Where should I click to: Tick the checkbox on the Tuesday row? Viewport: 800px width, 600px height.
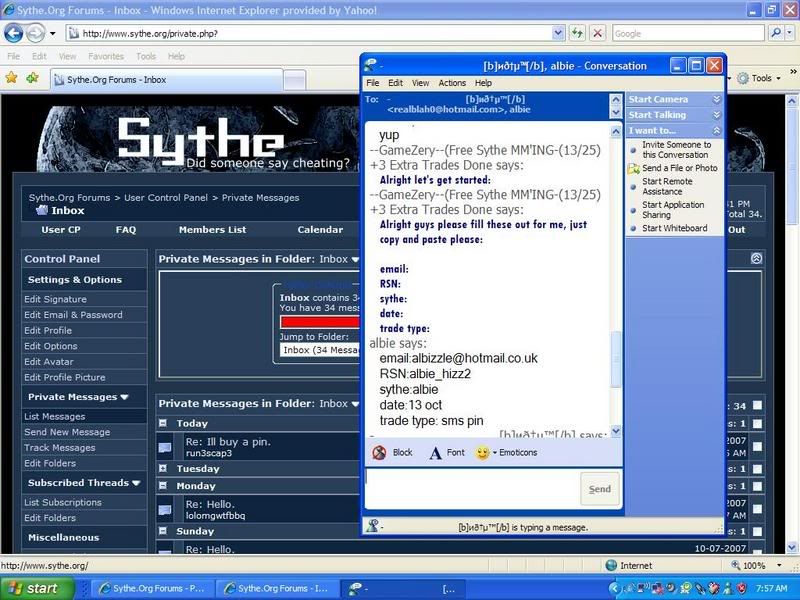pos(757,469)
